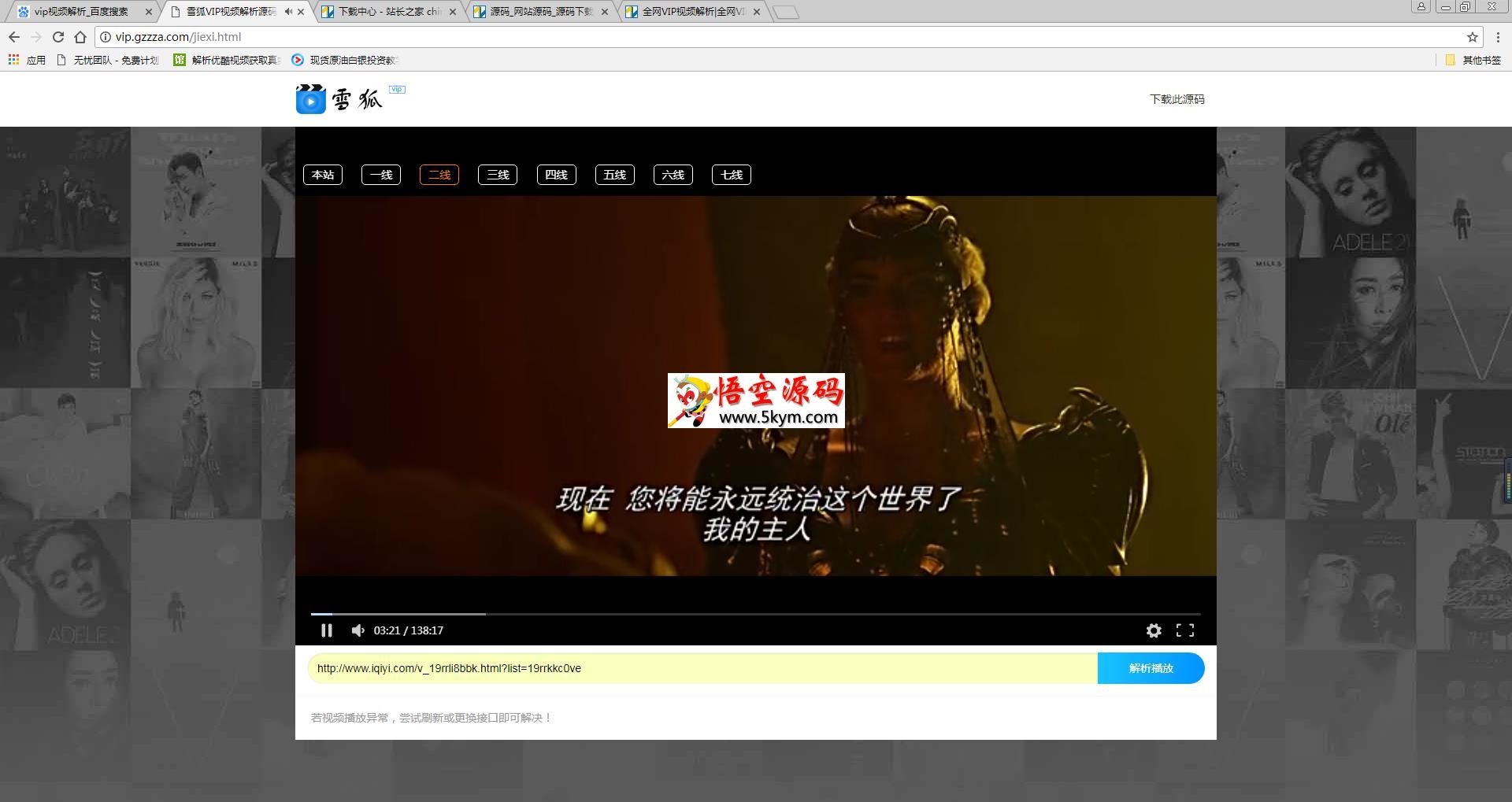Close the 下载中心 tab

(453, 12)
